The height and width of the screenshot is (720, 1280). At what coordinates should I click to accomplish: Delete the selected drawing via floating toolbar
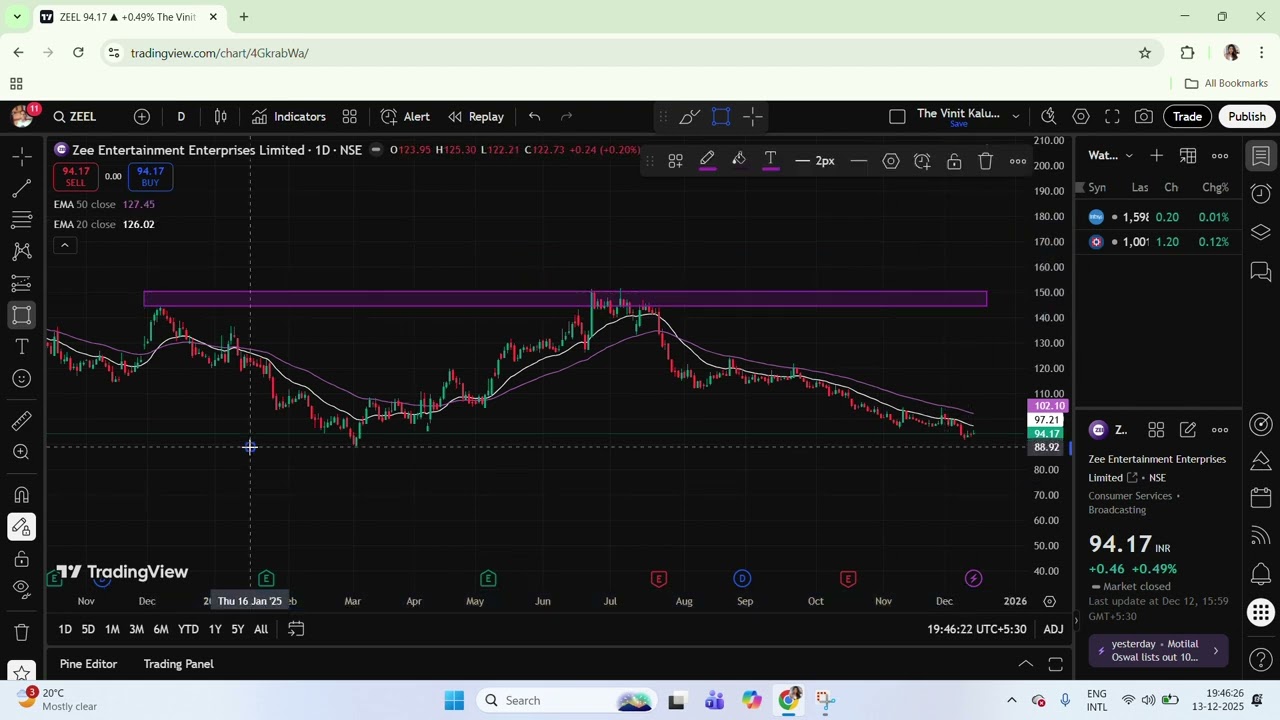(986, 161)
